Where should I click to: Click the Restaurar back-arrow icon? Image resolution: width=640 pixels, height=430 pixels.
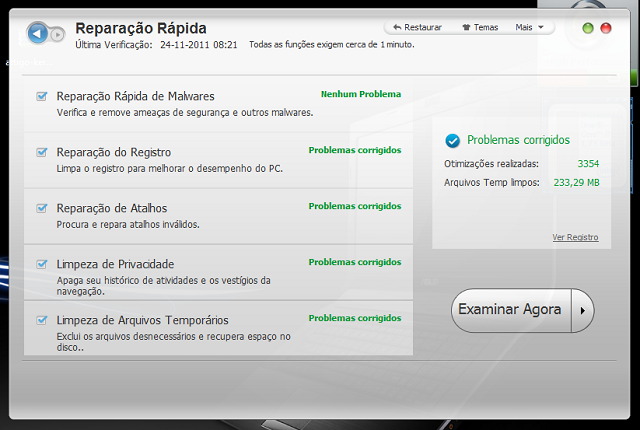click(x=397, y=27)
